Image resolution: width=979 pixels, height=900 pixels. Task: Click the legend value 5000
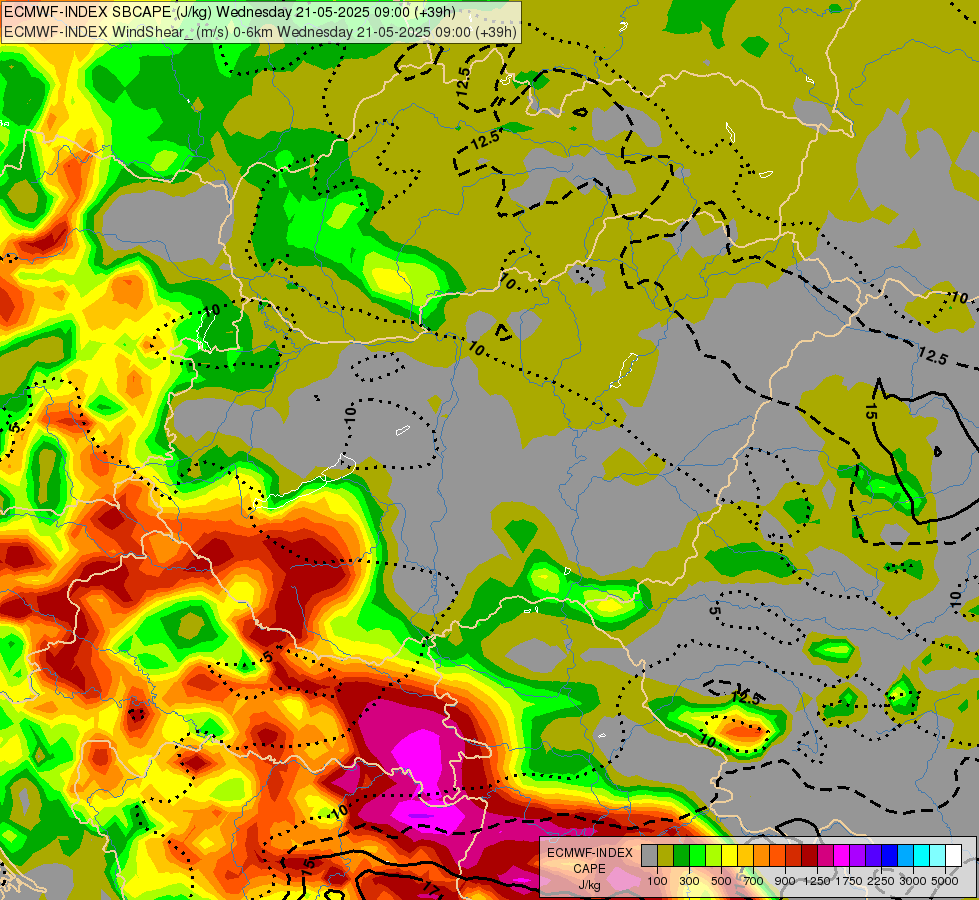pyautogui.click(x=945, y=881)
